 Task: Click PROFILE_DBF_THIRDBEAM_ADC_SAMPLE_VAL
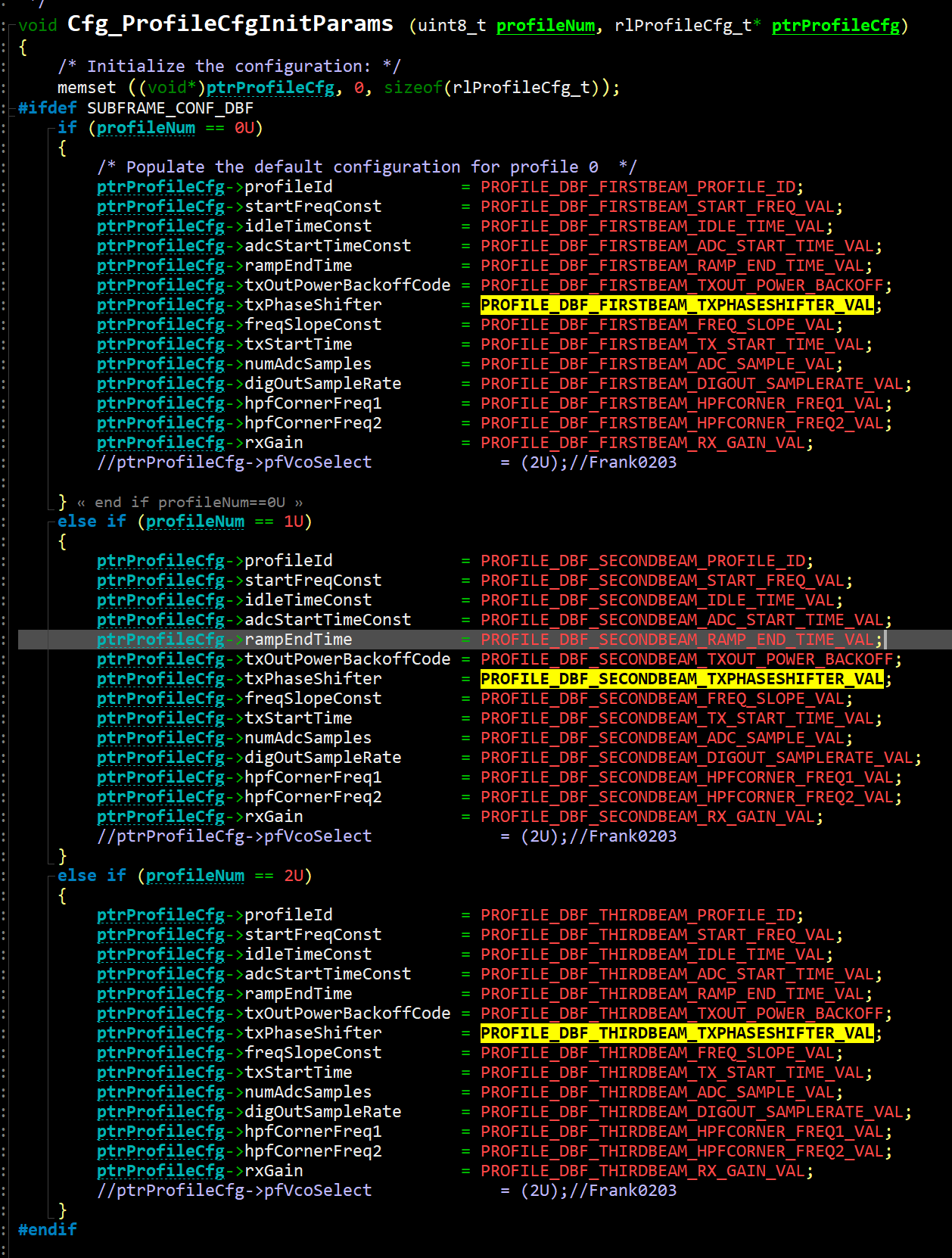(658, 1092)
